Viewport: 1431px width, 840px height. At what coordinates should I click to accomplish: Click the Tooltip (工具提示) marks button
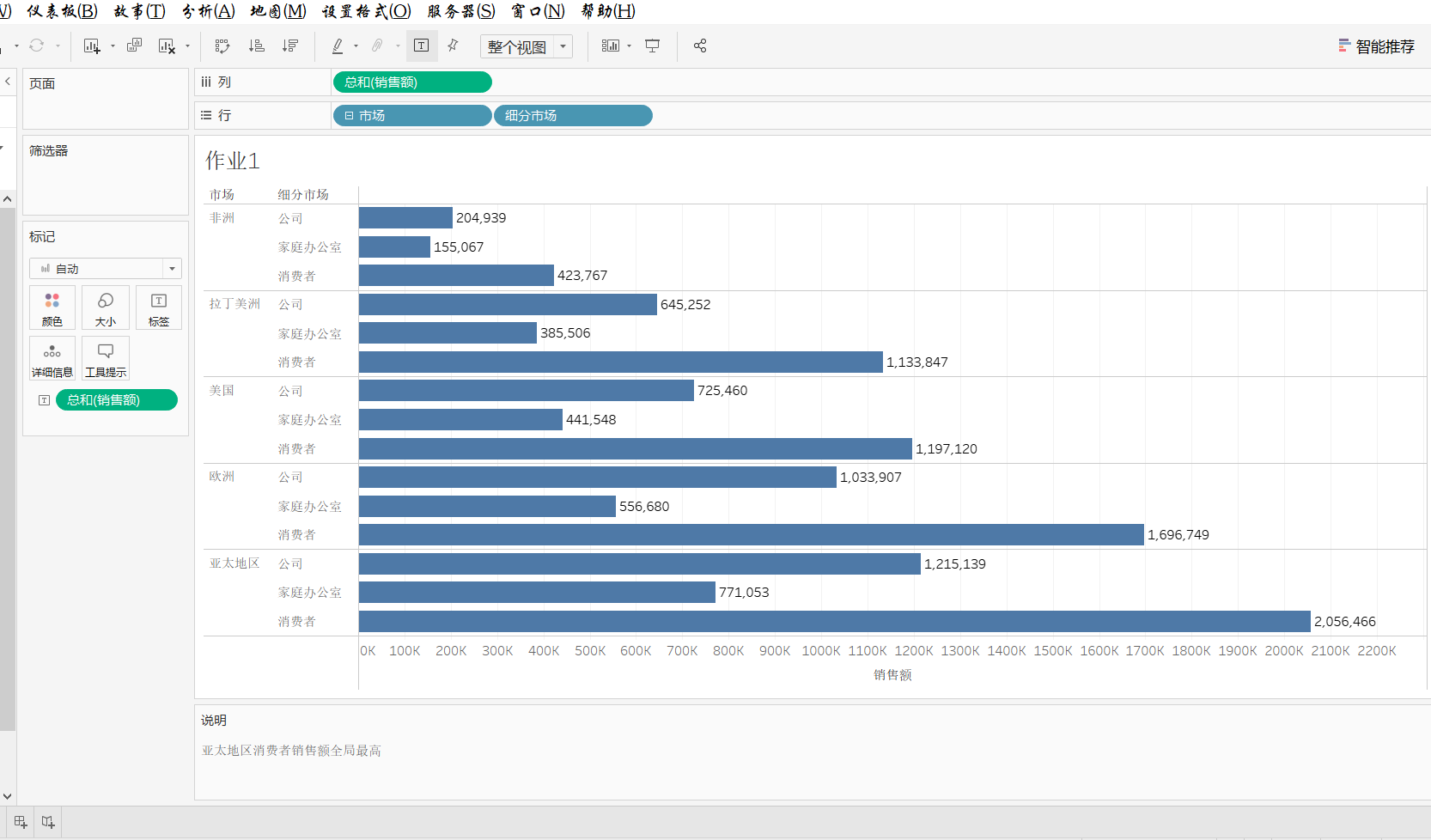pyautogui.click(x=106, y=358)
